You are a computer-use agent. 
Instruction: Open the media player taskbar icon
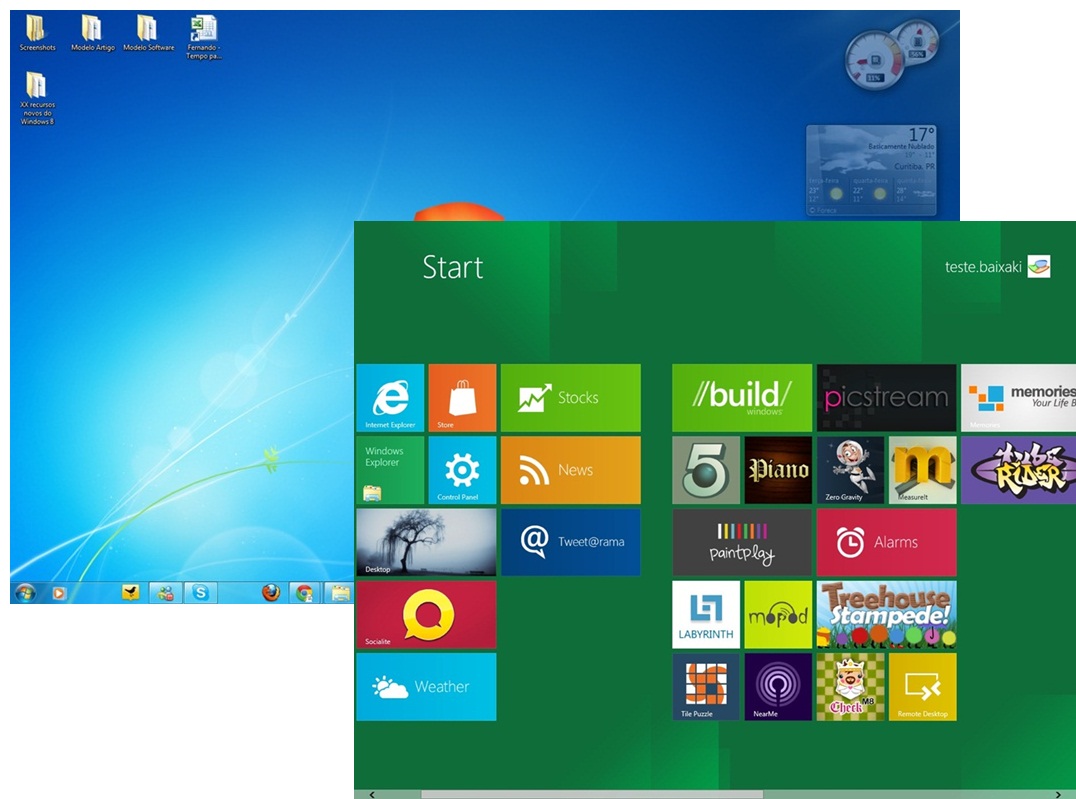pyautogui.click(x=59, y=593)
